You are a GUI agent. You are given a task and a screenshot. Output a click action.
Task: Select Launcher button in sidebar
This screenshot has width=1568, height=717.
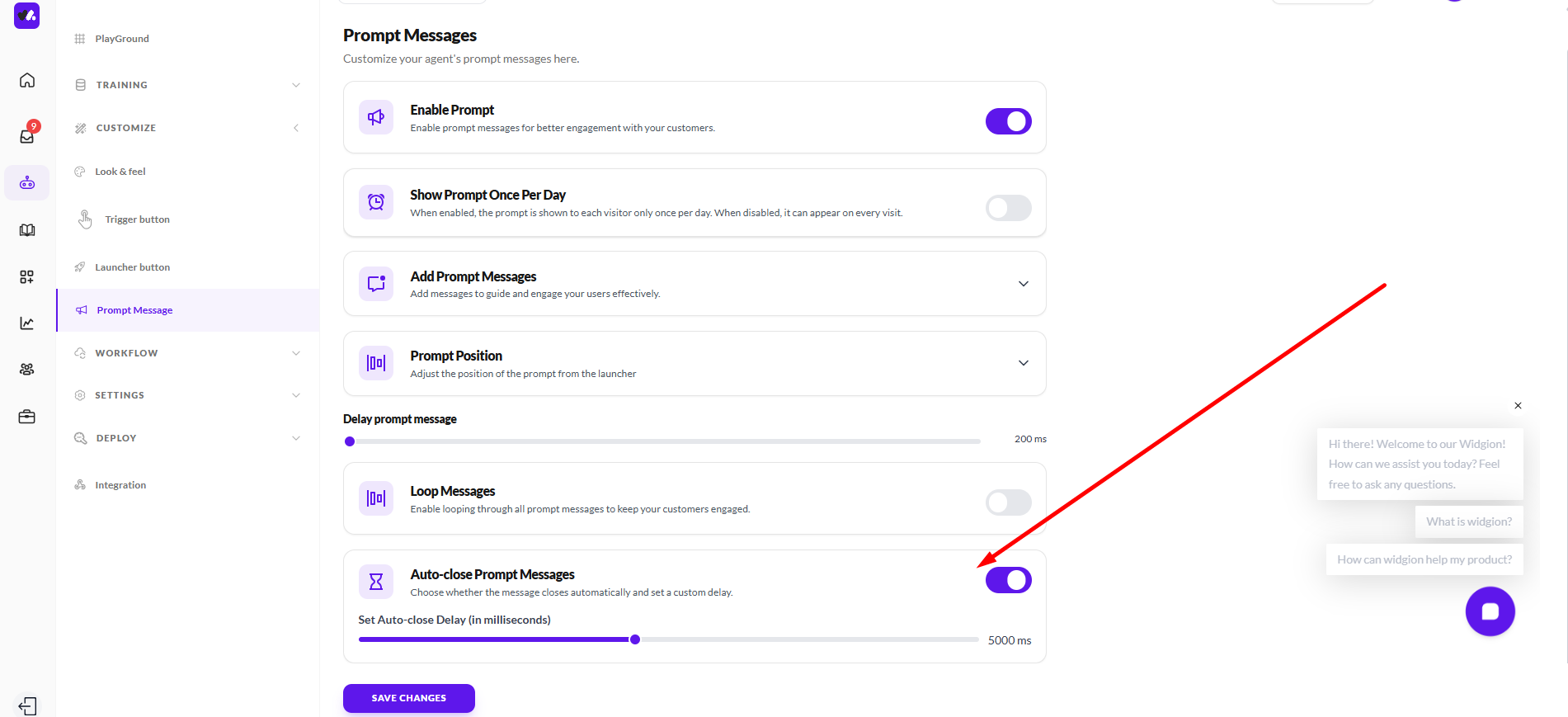(132, 267)
